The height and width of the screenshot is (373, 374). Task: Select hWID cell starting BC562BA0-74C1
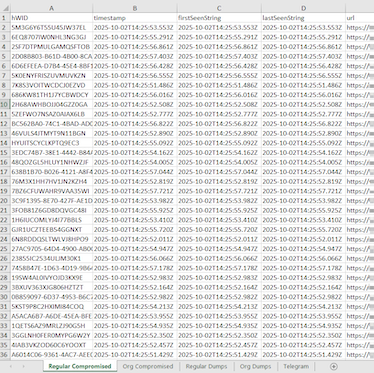coord(51,124)
